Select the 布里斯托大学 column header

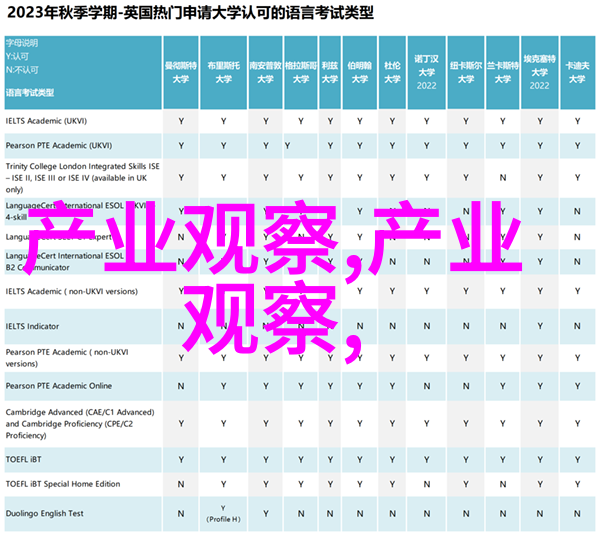223,72
